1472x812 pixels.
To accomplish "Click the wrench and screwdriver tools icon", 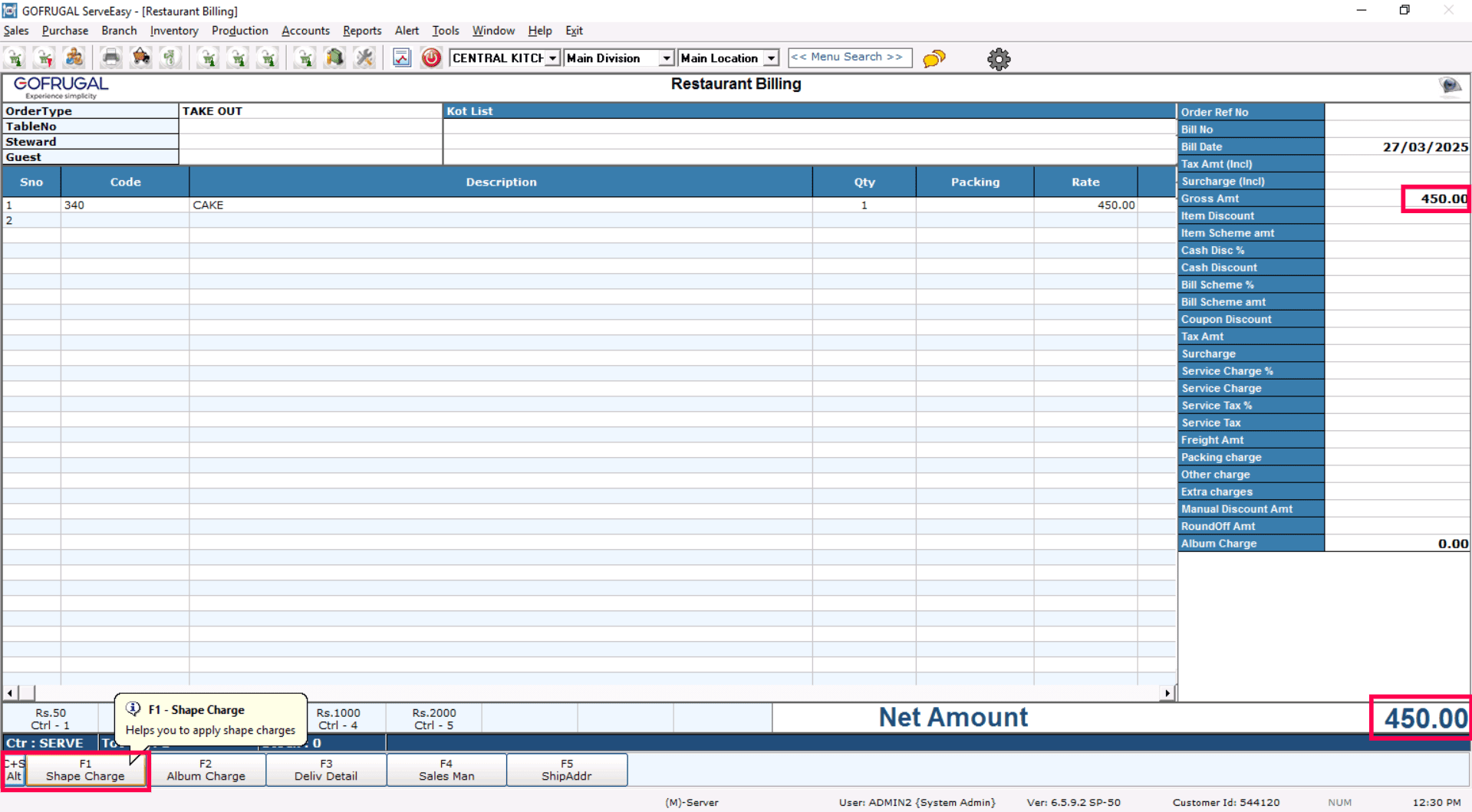I will pyautogui.click(x=364, y=58).
